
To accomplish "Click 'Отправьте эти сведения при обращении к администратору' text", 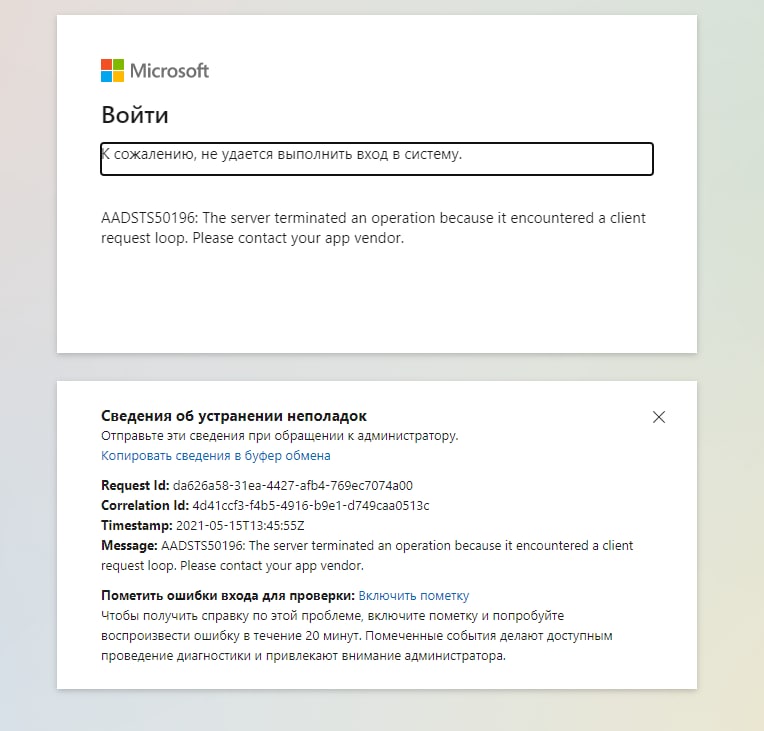I will tap(280, 435).
